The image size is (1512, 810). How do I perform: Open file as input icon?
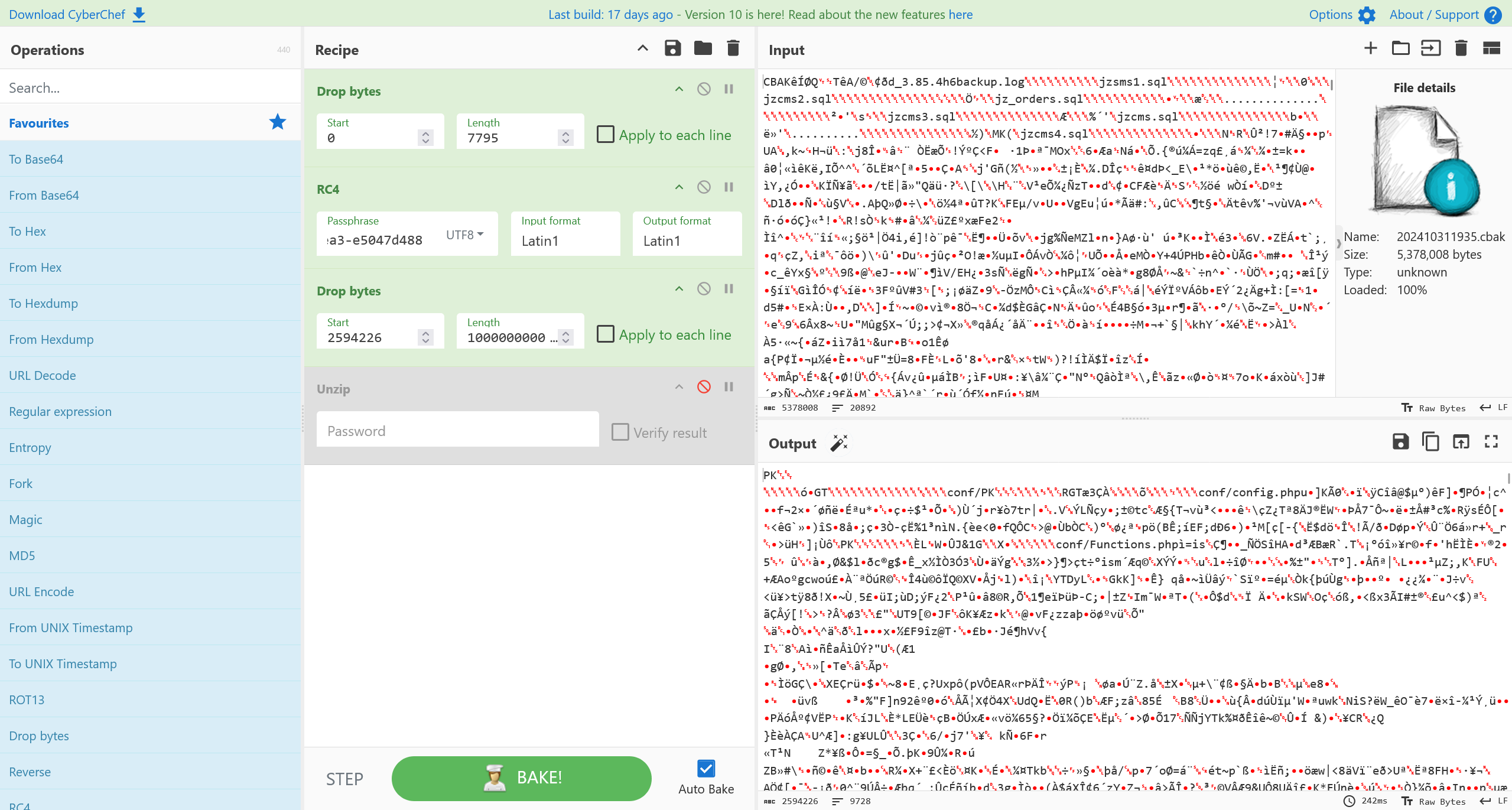tap(1430, 48)
